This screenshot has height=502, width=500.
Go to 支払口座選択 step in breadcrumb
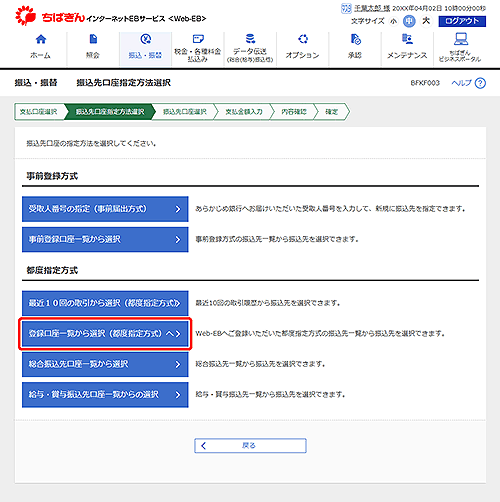pos(39,112)
